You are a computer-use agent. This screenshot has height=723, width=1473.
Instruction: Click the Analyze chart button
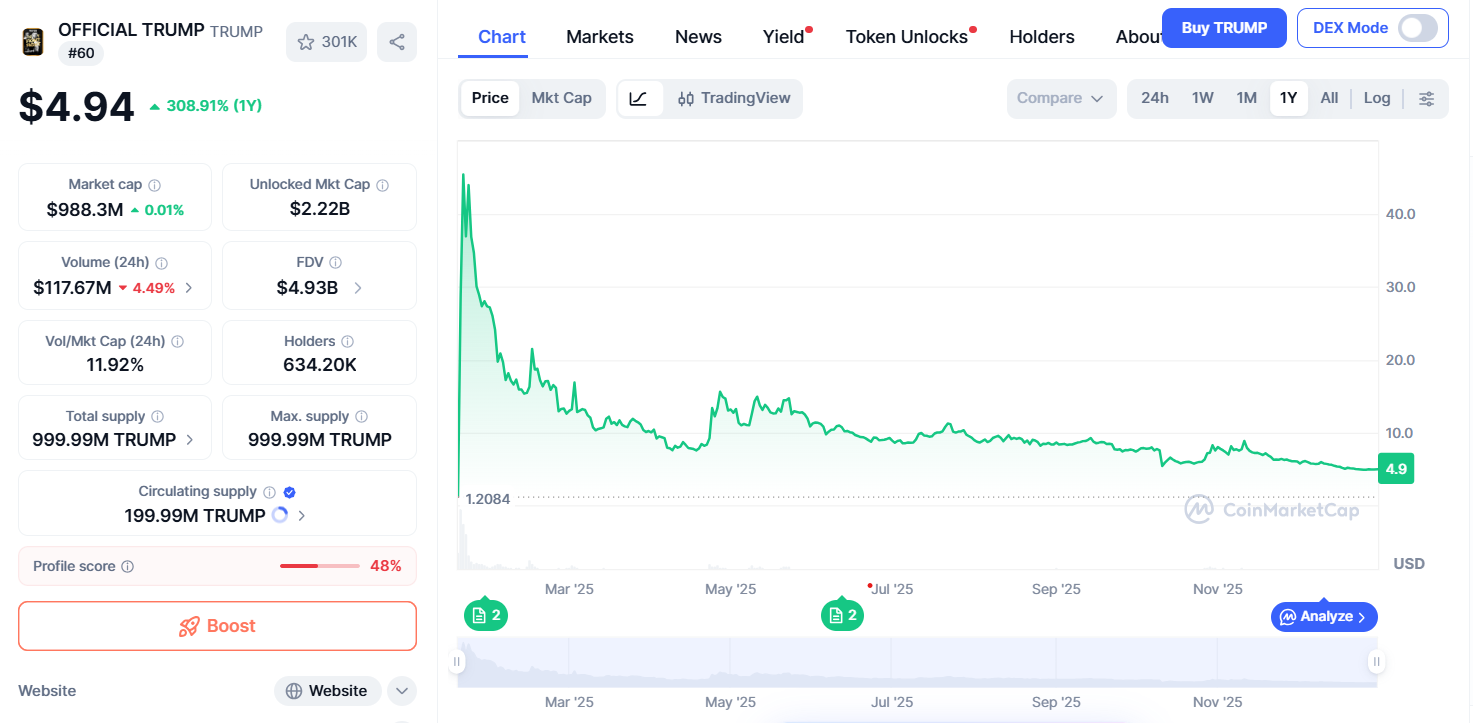[1324, 617]
